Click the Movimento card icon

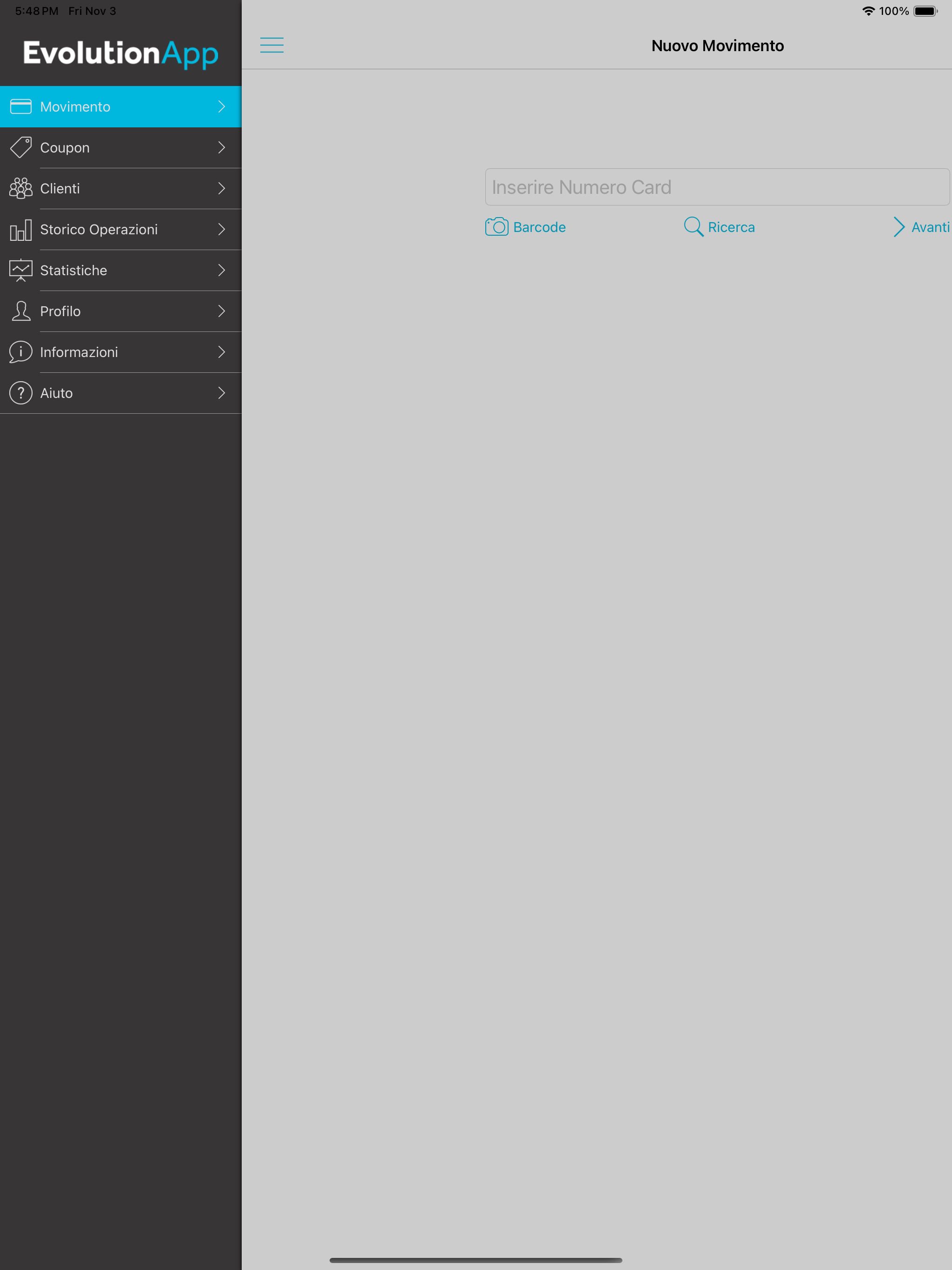tap(20, 106)
